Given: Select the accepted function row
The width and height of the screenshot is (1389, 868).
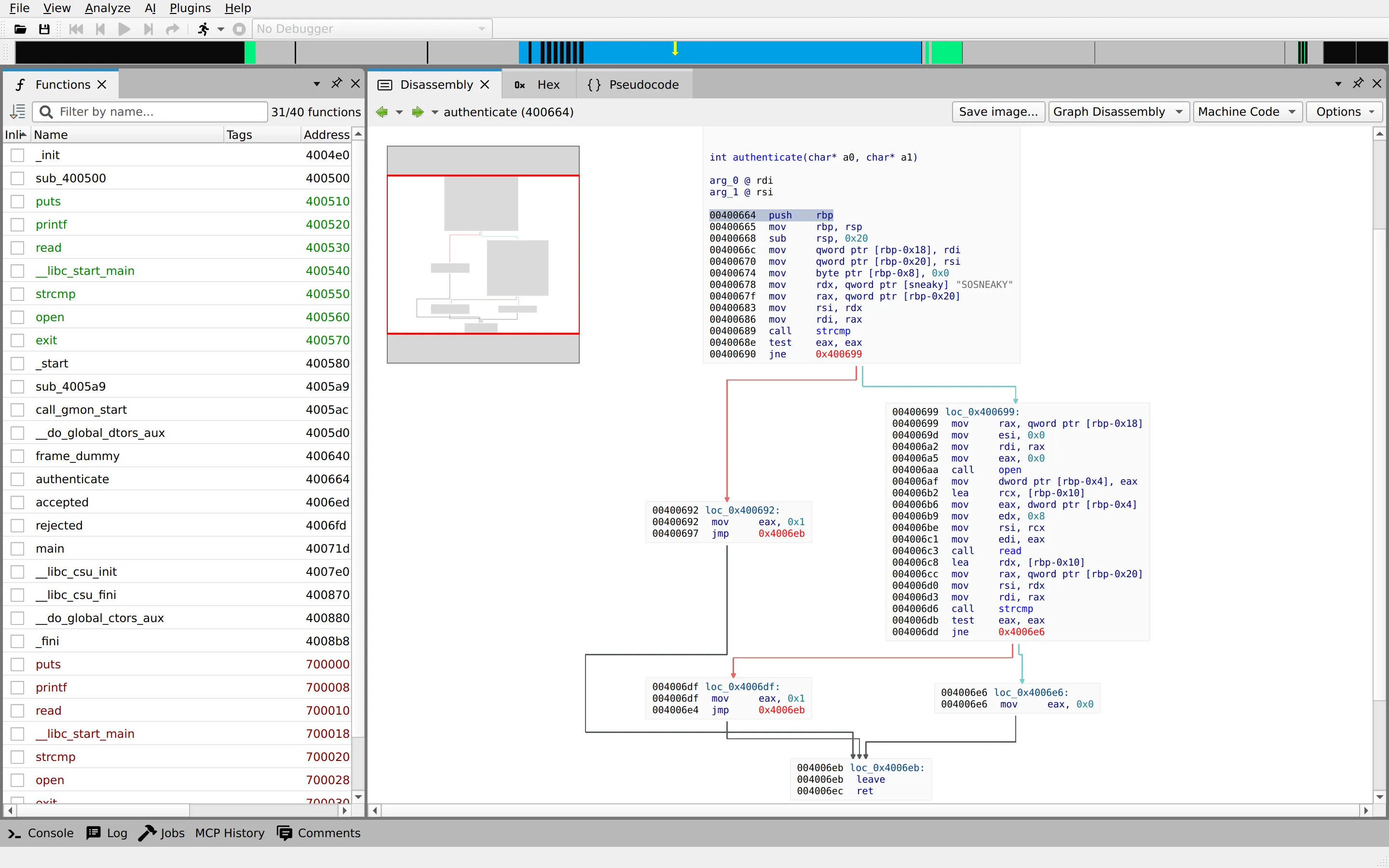Looking at the screenshot, I should pyautogui.click(x=178, y=502).
